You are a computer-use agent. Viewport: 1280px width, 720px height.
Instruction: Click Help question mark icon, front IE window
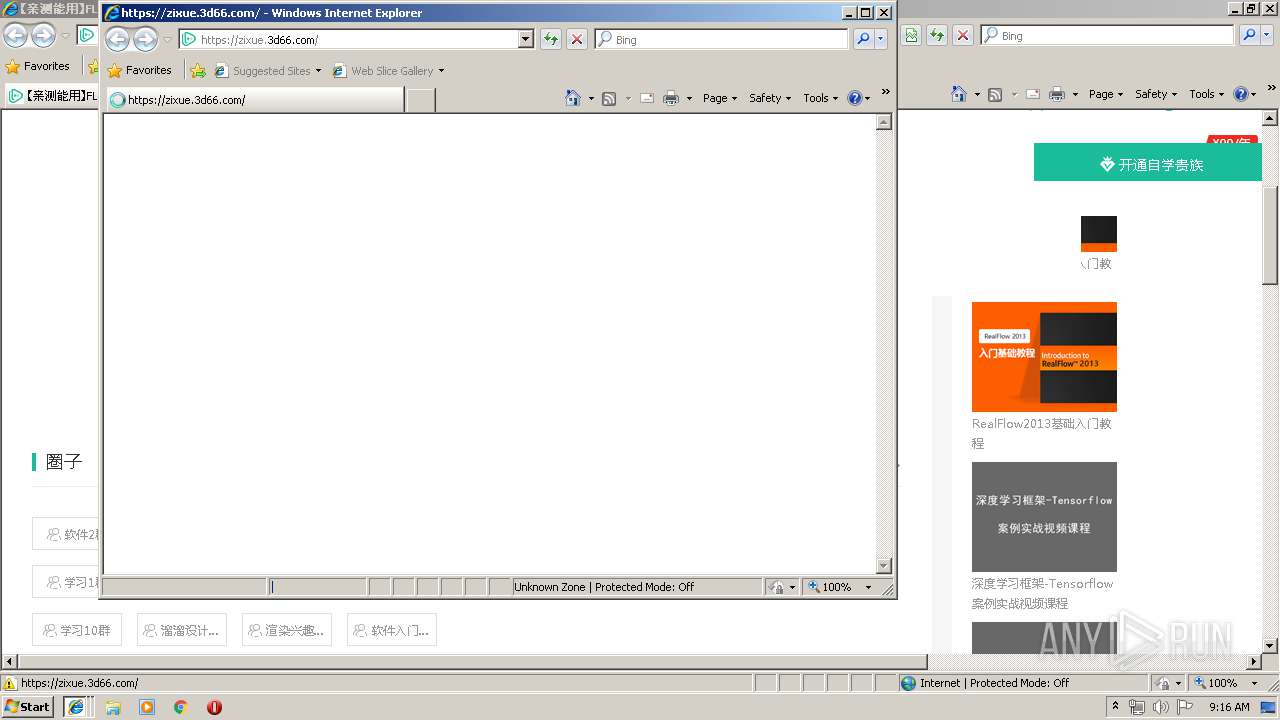click(x=854, y=98)
